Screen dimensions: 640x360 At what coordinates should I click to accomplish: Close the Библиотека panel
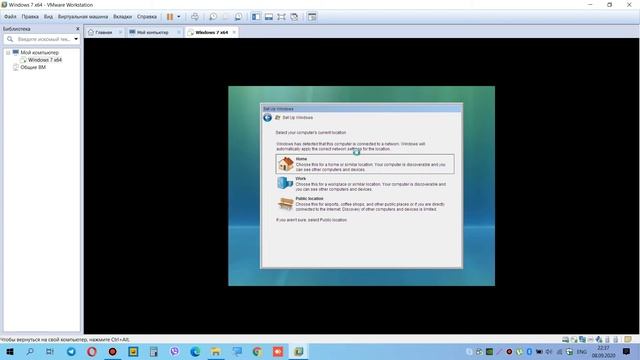pos(78,29)
